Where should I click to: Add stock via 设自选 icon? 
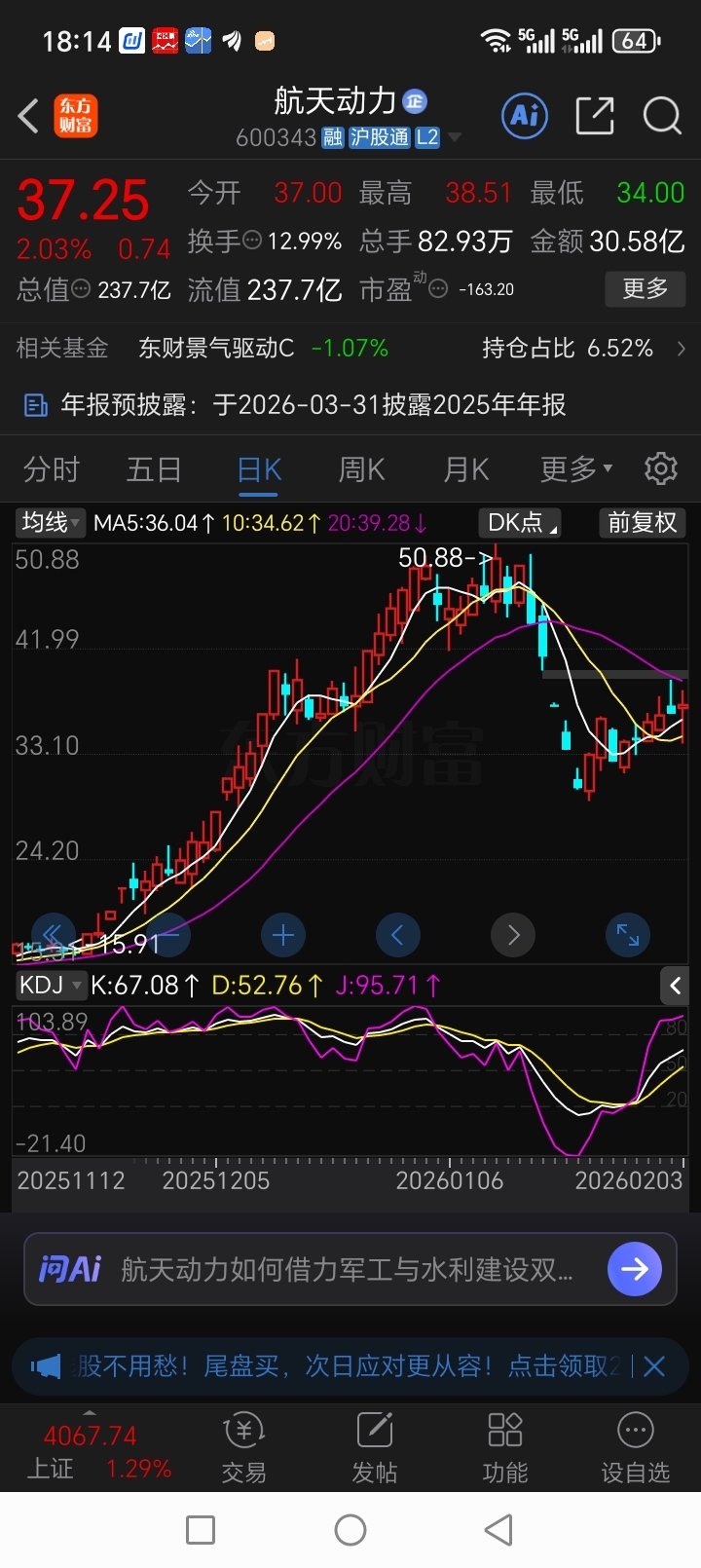(x=636, y=1447)
